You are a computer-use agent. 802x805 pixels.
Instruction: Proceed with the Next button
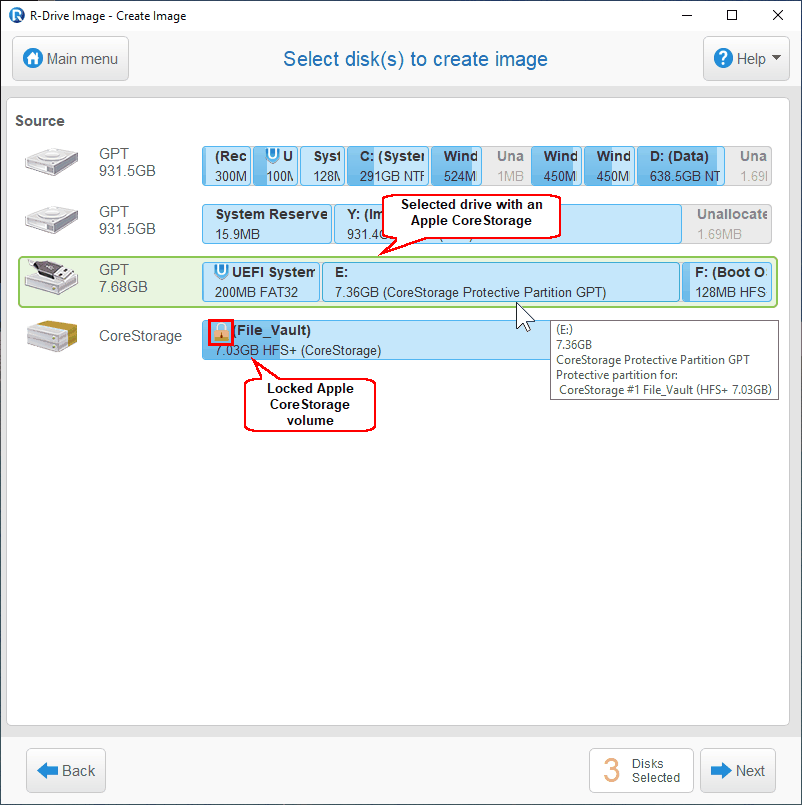click(x=738, y=770)
